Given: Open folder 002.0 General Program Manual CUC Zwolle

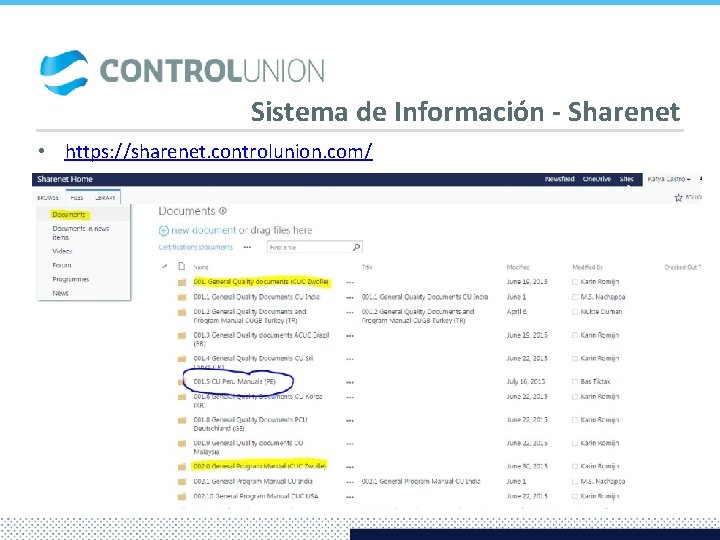Looking at the screenshot, I should [259, 466].
